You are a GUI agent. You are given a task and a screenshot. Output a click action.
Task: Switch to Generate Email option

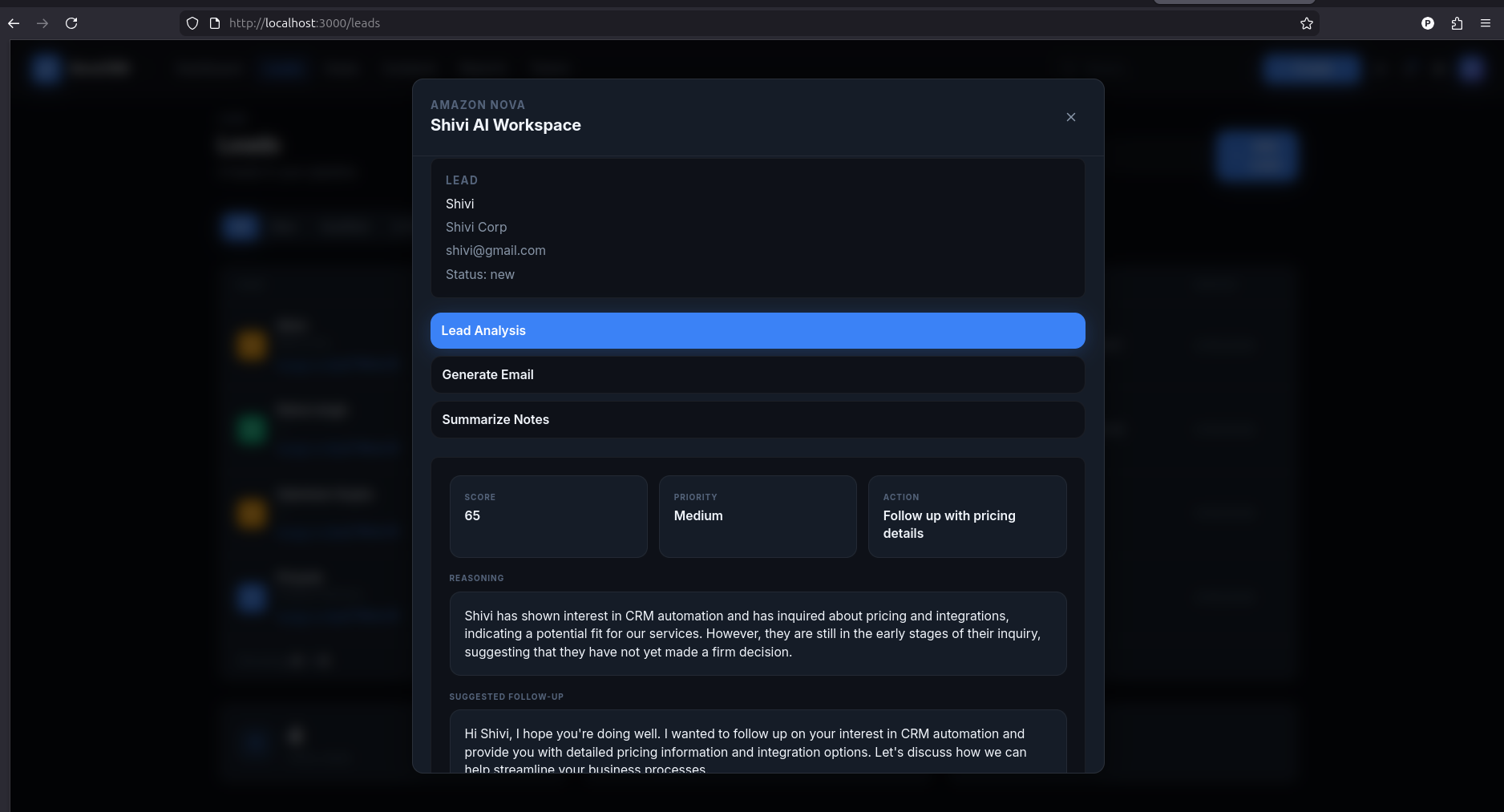758,374
